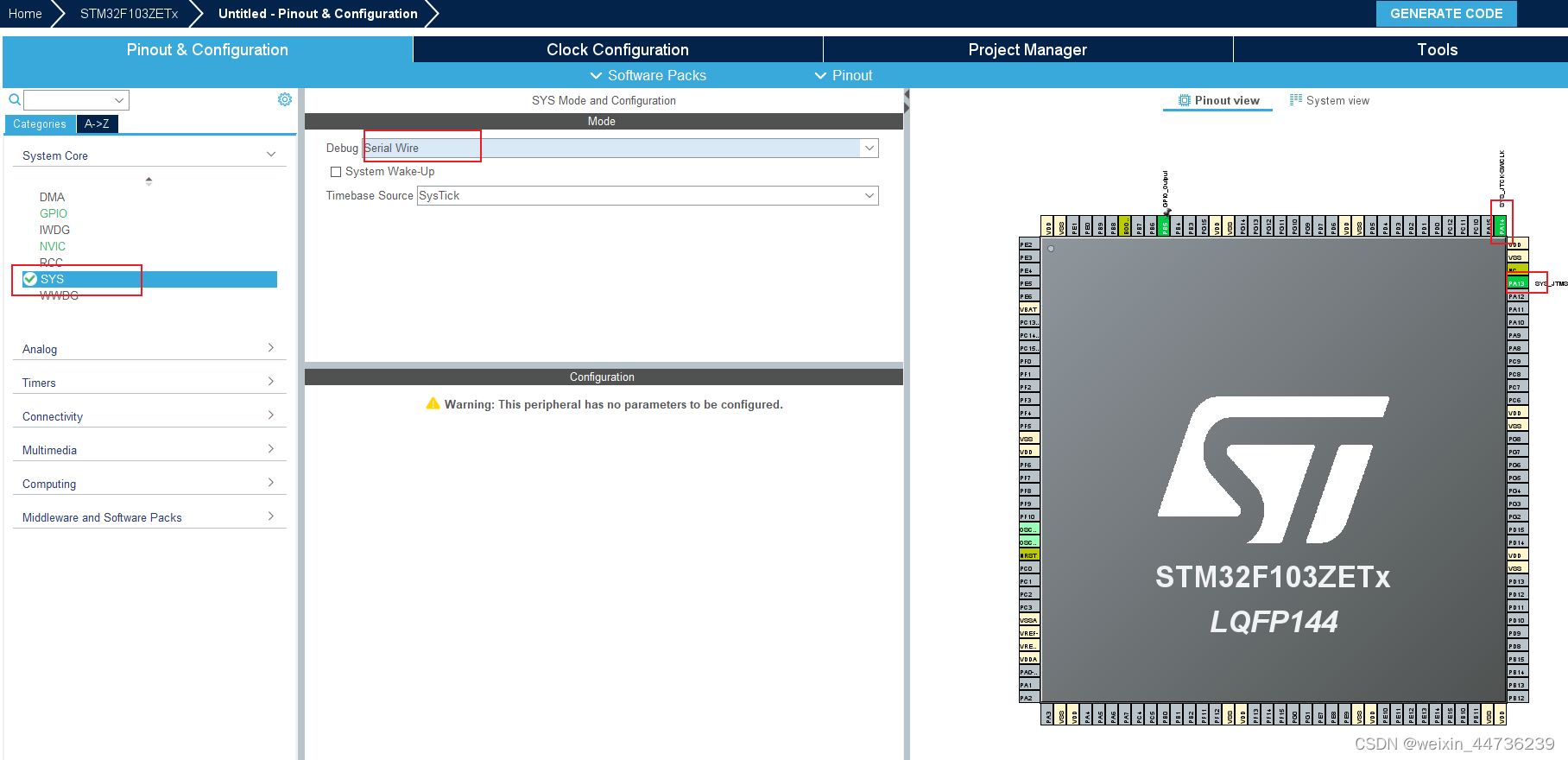The height and width of the screenshot is (760, 1568).
Task: Click the GPIO_Output pushpin icon above PB5
Action: (x=1167, y=211)
